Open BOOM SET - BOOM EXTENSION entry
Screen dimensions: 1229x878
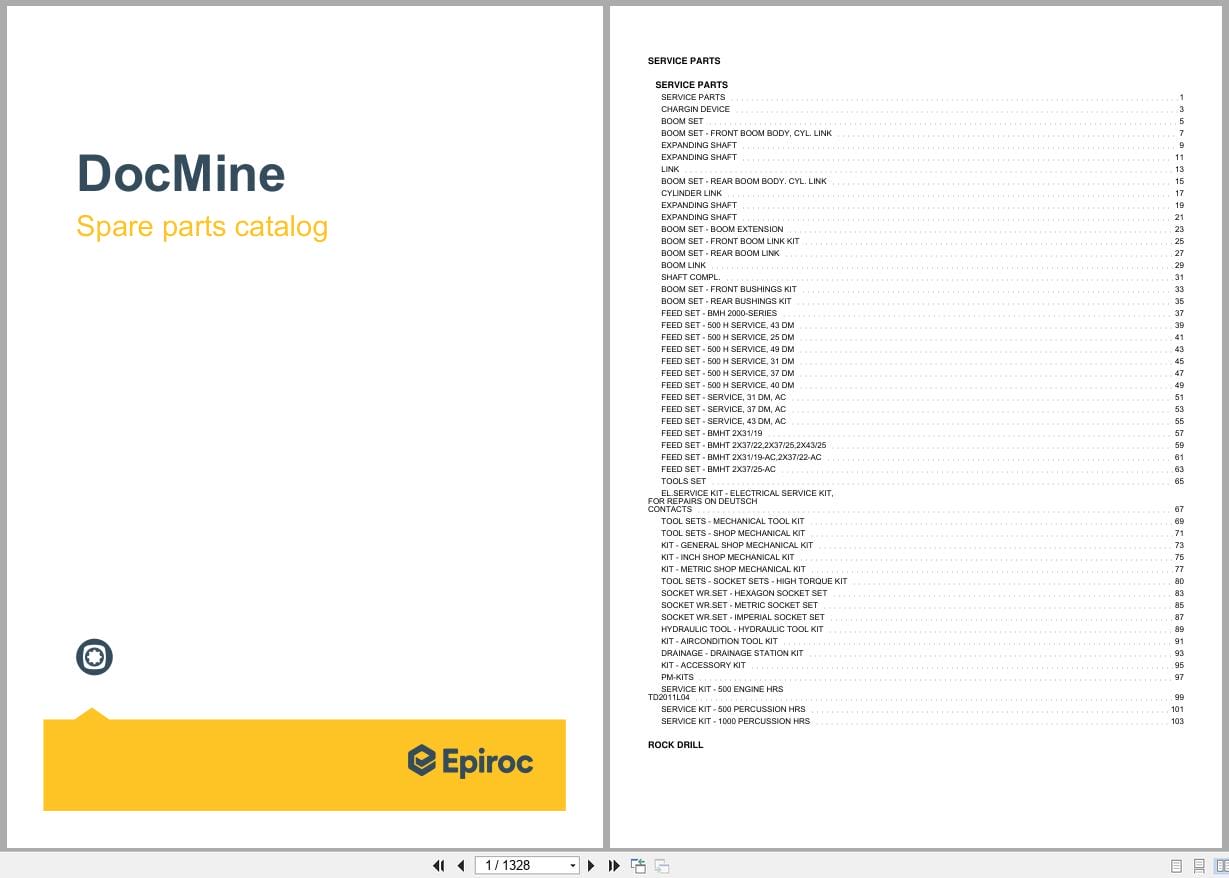pos(922,229)
